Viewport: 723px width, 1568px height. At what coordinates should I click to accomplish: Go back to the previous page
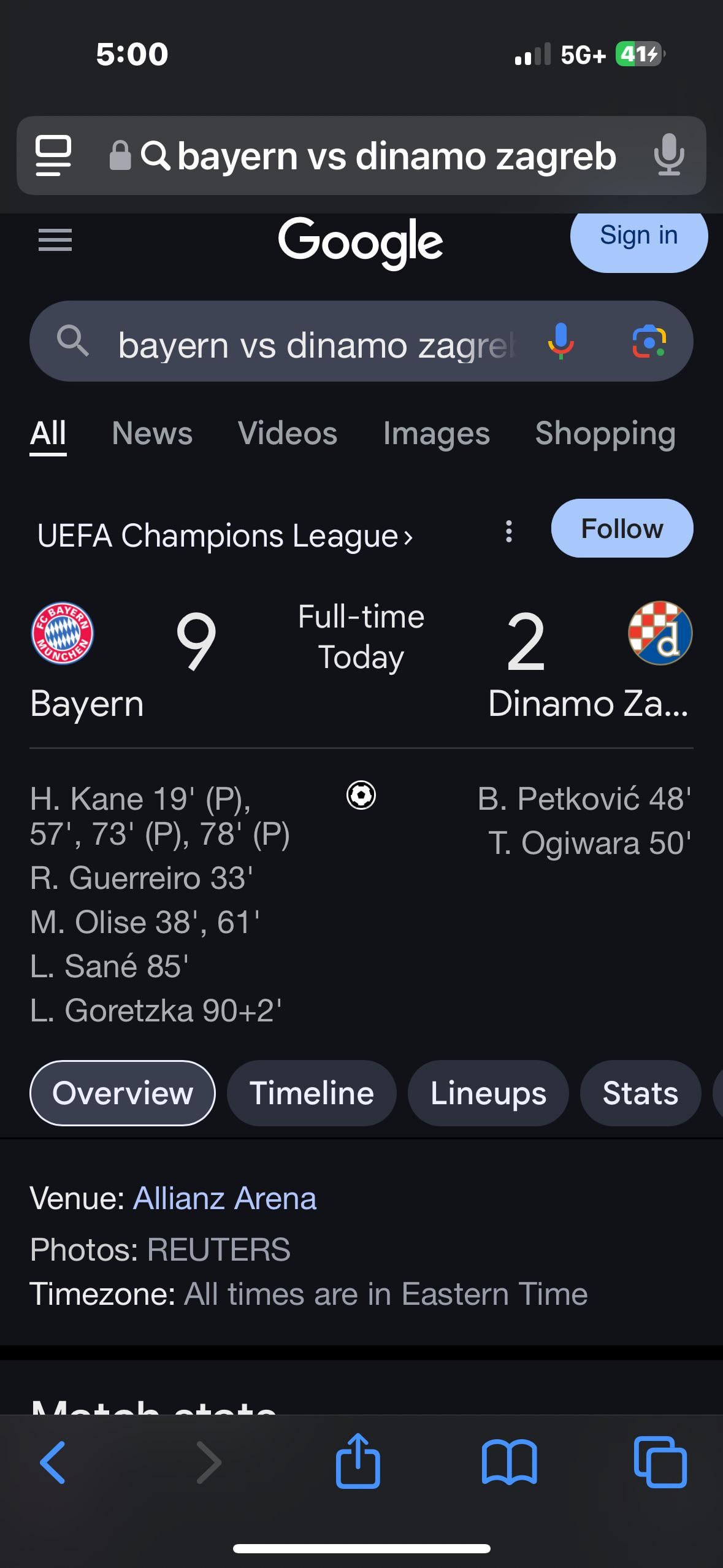[x=53, y=1462]
